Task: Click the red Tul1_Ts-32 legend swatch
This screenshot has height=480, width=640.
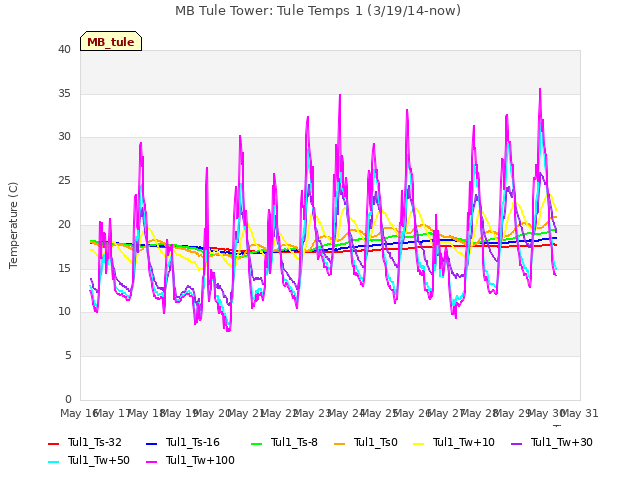Action: point(53,444)
